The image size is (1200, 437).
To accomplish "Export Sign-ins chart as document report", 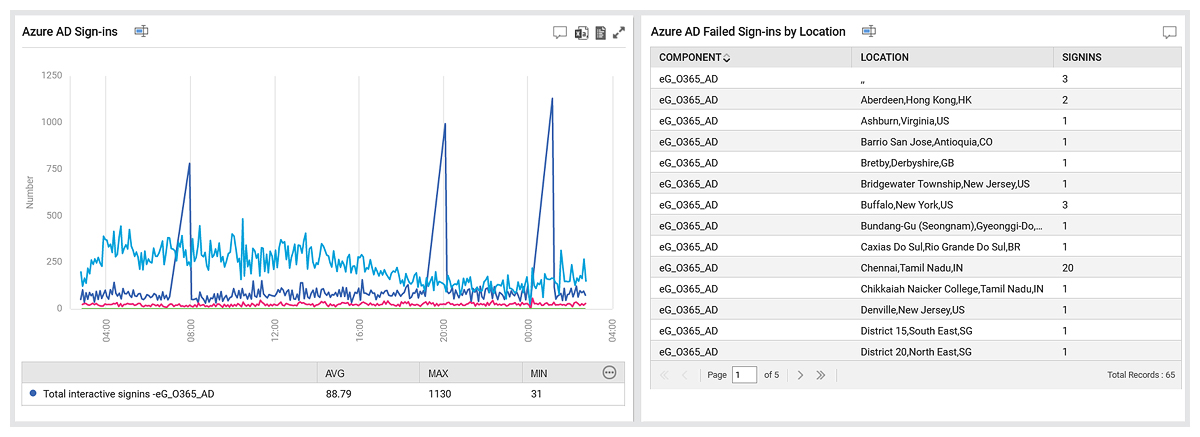I will pos(600,32).
